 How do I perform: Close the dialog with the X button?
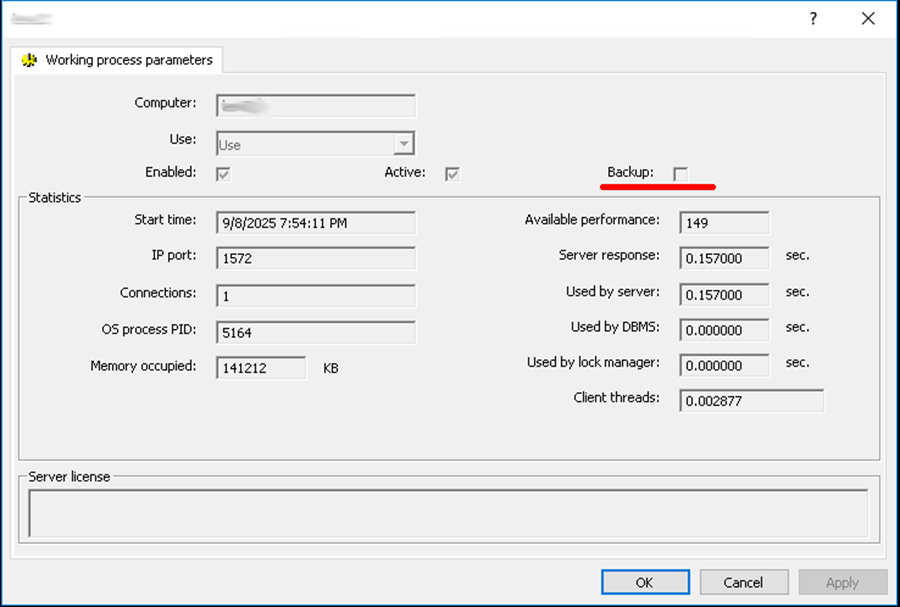[868, 19]
